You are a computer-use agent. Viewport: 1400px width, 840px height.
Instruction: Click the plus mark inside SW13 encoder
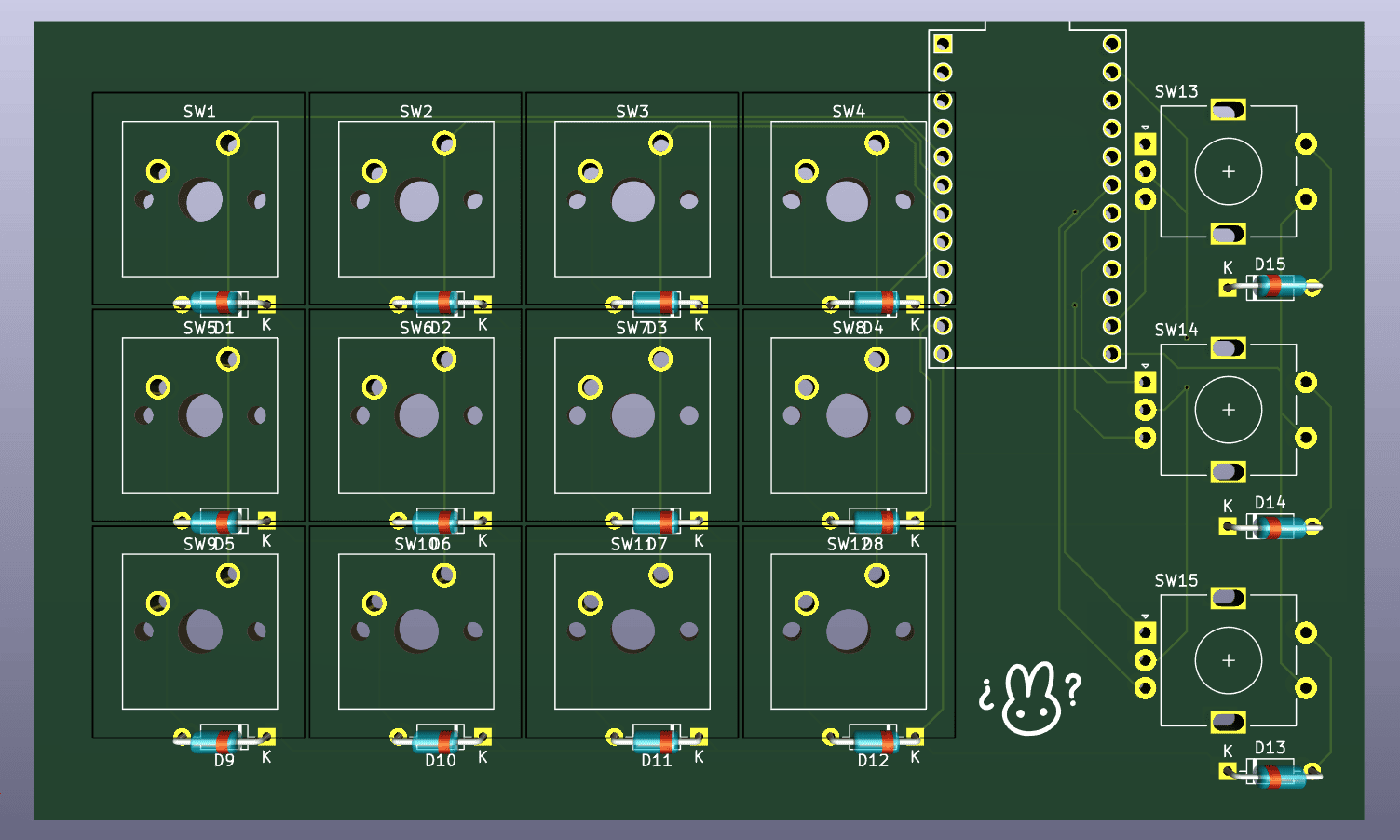(x=1228, y=171)
